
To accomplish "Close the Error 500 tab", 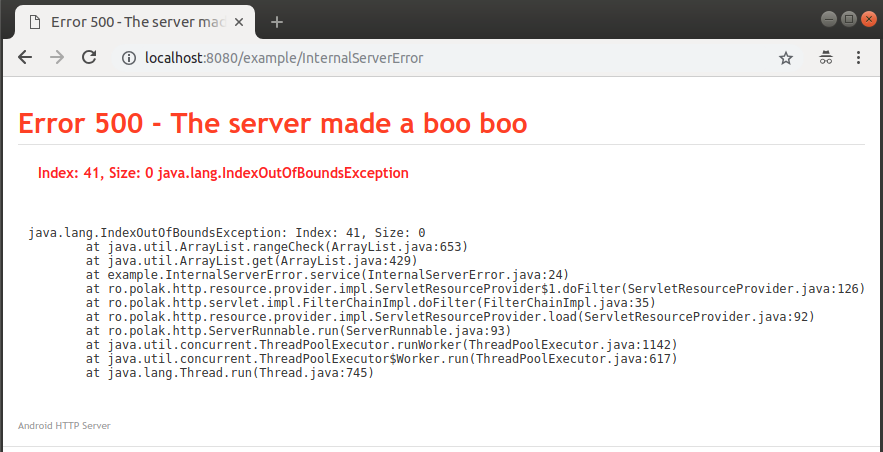I will click(x=239, y=23).
